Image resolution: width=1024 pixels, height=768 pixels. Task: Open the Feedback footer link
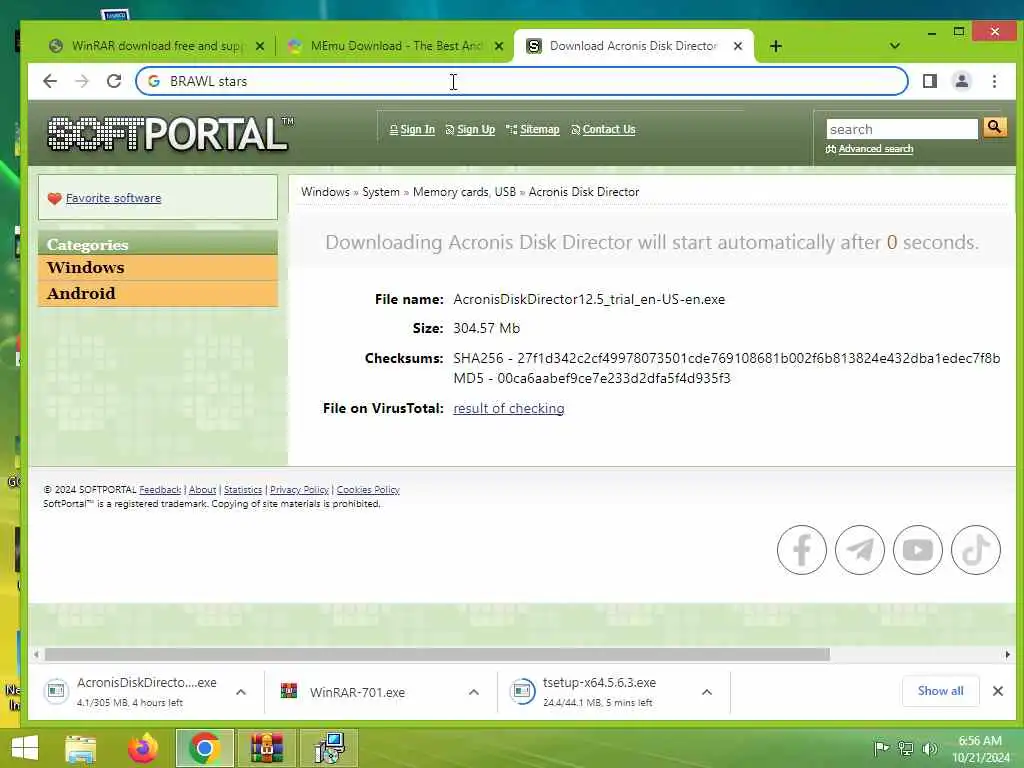tap(160, 490)
